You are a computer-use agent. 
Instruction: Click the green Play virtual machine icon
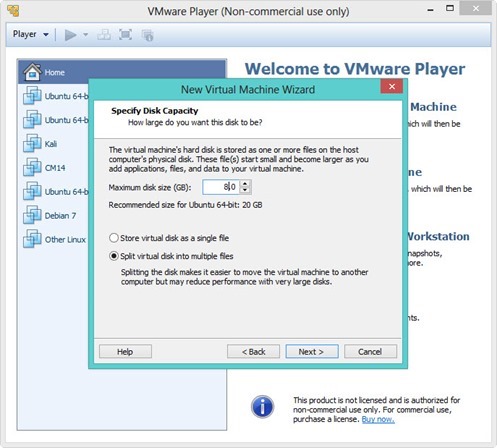coord(70,35)
